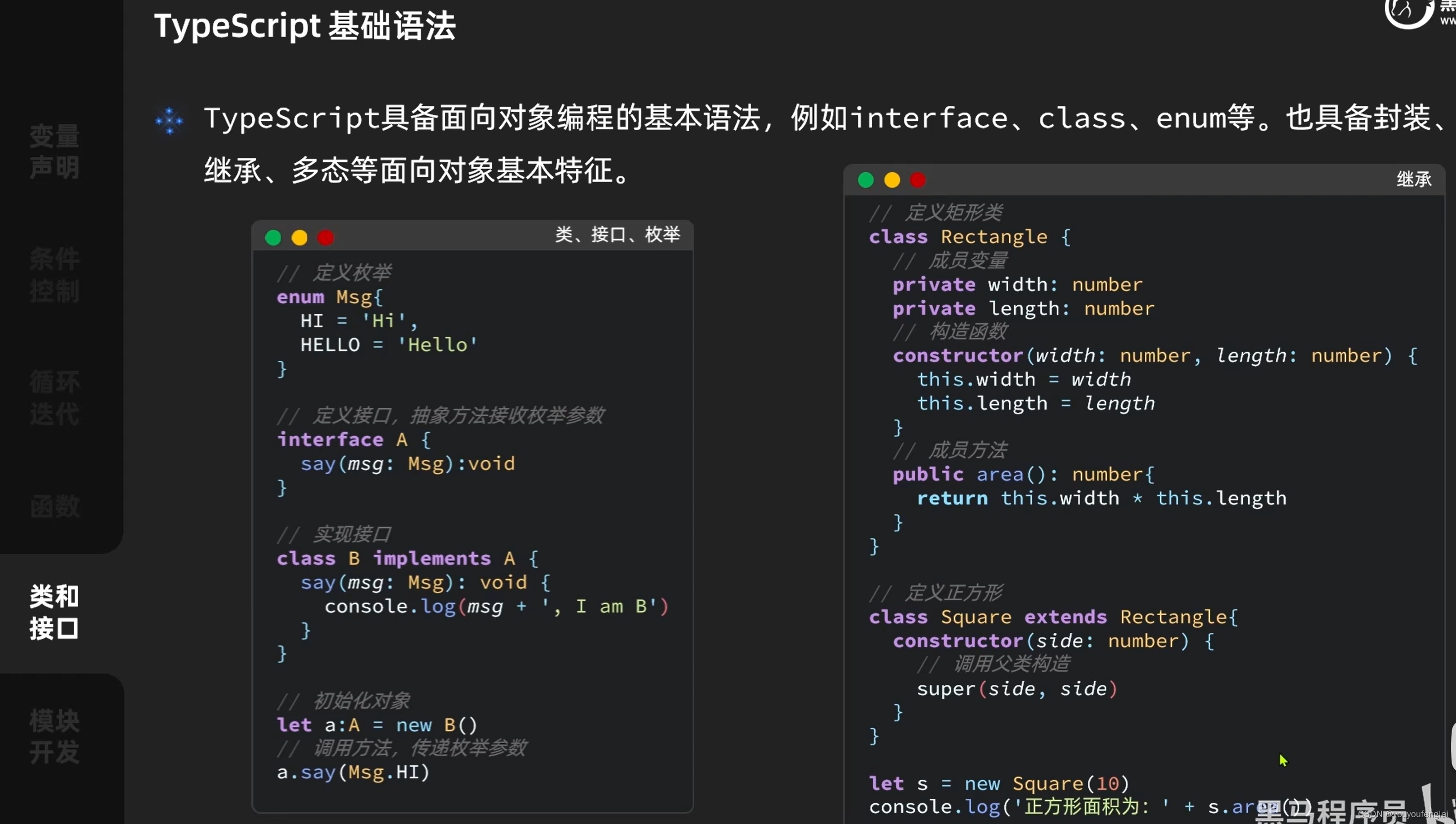Click the 继承 window title
This screenshot has width=1456, height=824.
(1414, 180)
